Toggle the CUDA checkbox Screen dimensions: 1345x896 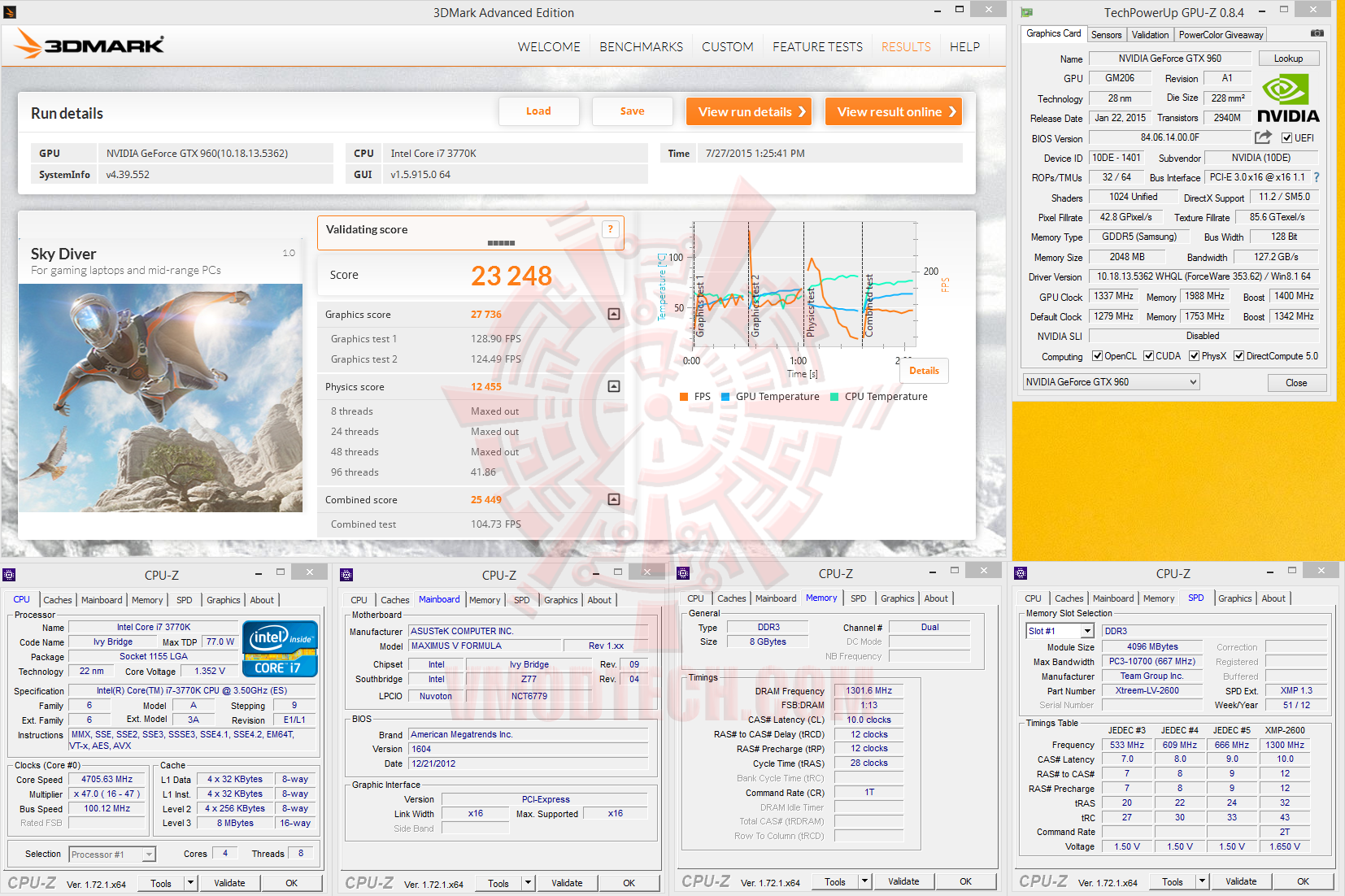point(1148,356)
